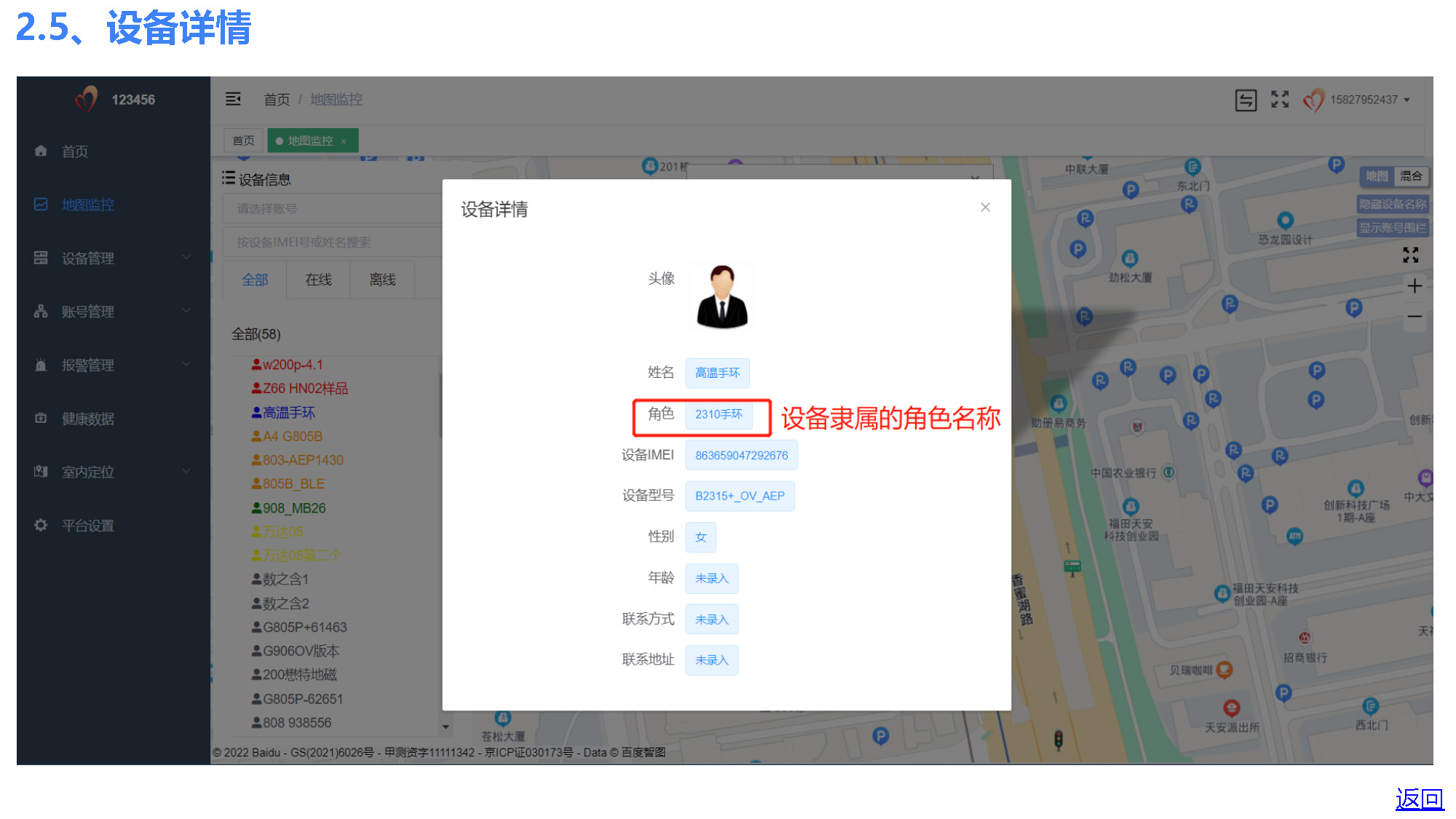Click 恐龙园设计 map marker

tap(1285, 220)
